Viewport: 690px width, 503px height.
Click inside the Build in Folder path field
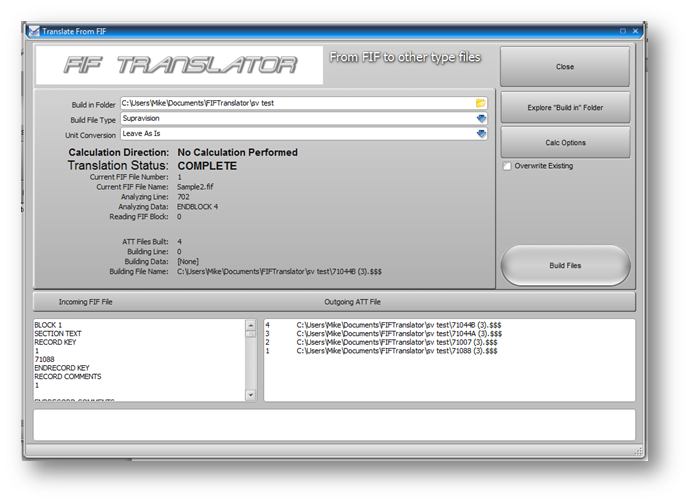[x=295, y=103]
